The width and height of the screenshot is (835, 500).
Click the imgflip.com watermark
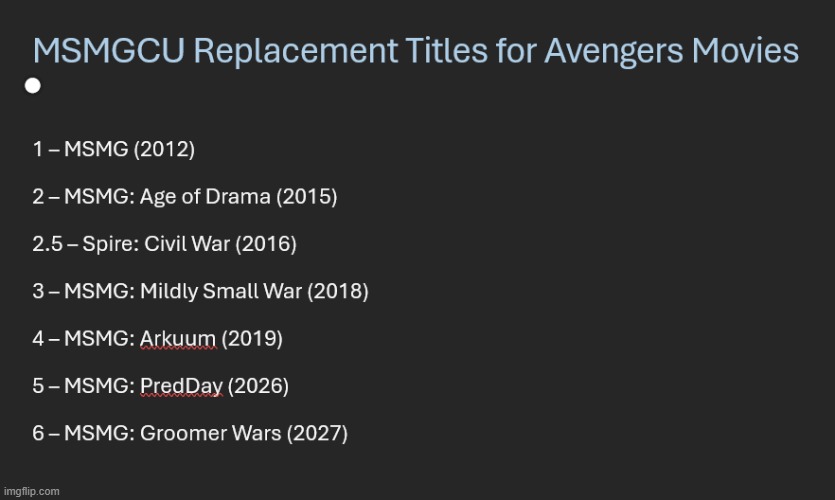click(31, 491)
